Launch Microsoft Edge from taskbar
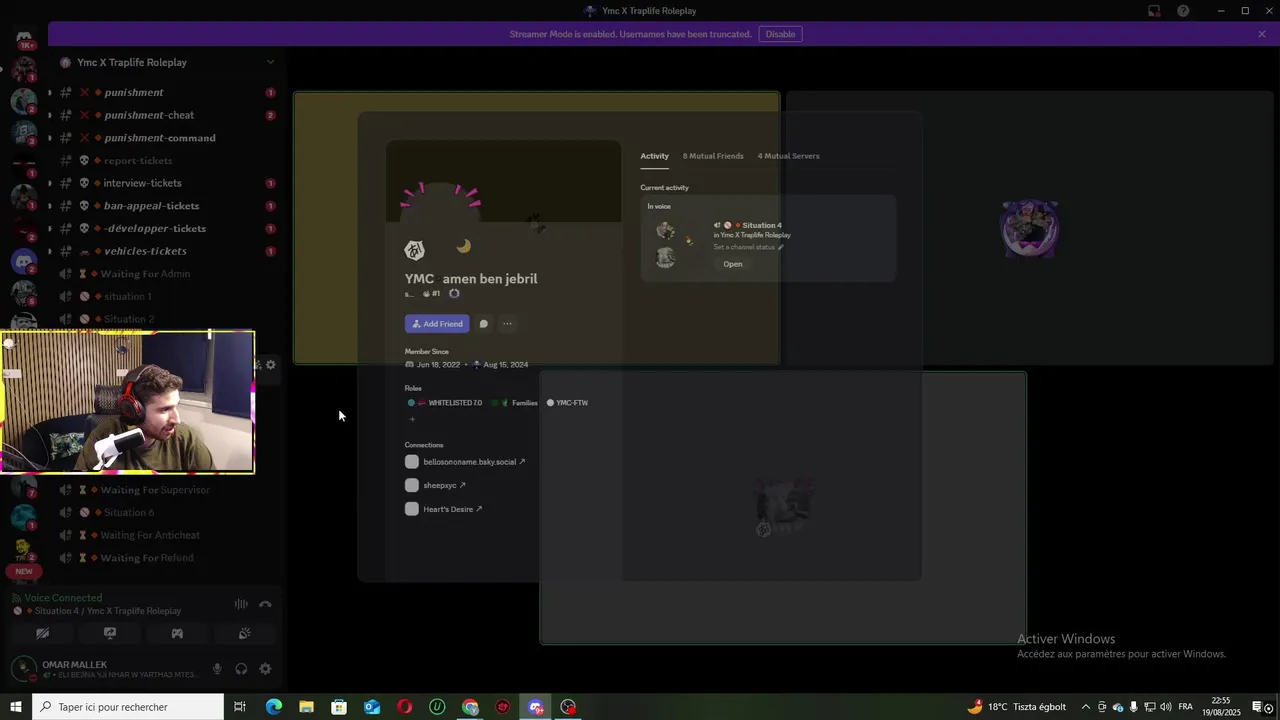Screen dimensions: 1280x720 273,707
